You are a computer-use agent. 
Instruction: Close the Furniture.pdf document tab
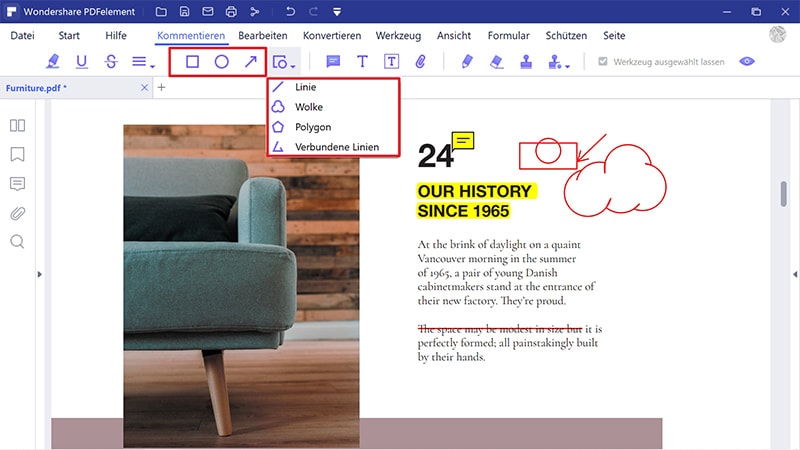pos(144,88)
